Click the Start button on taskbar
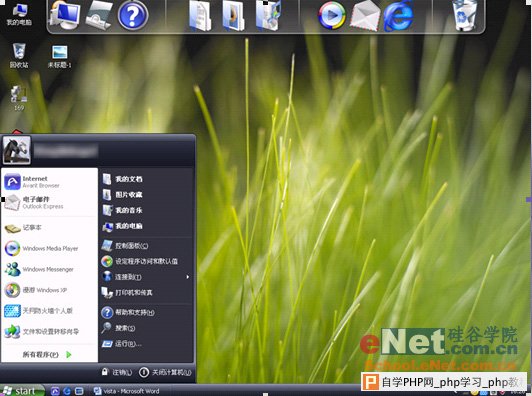 22,391
